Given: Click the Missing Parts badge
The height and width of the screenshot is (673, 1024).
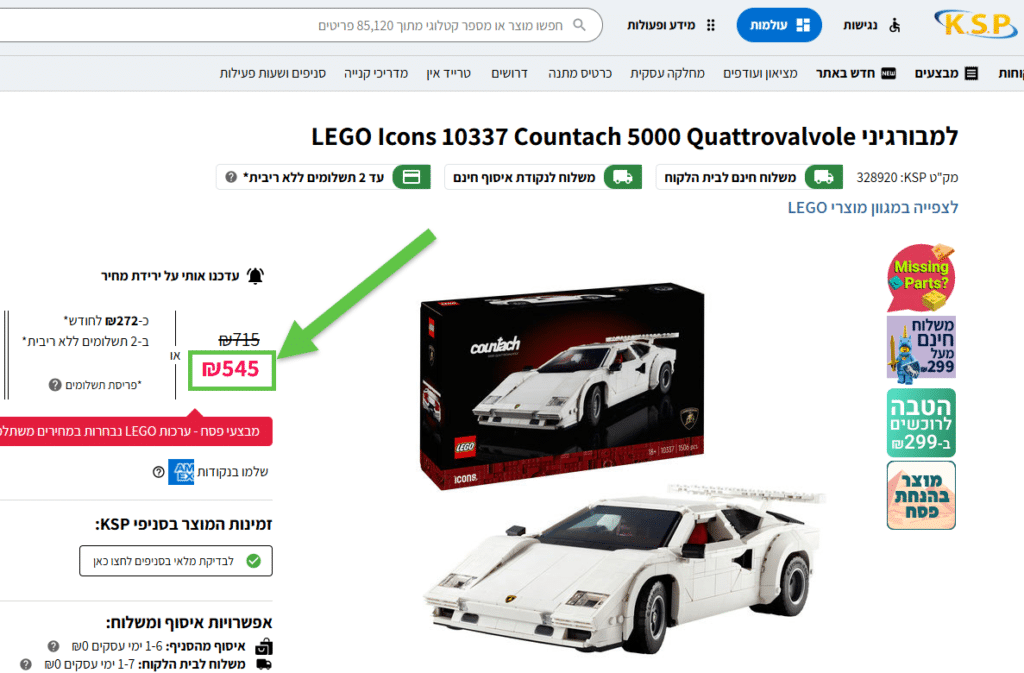Looking at the screenshot, I should coord(921,278).
